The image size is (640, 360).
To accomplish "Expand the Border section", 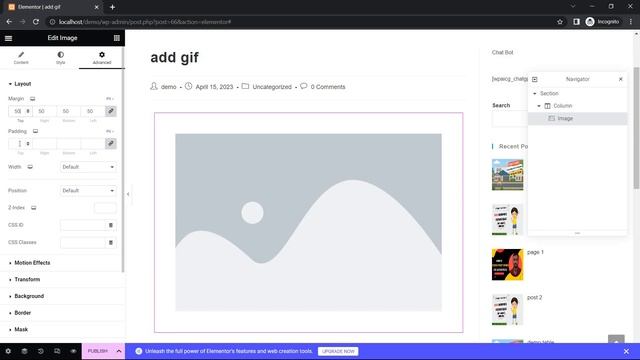I will [x=61, y=313].
